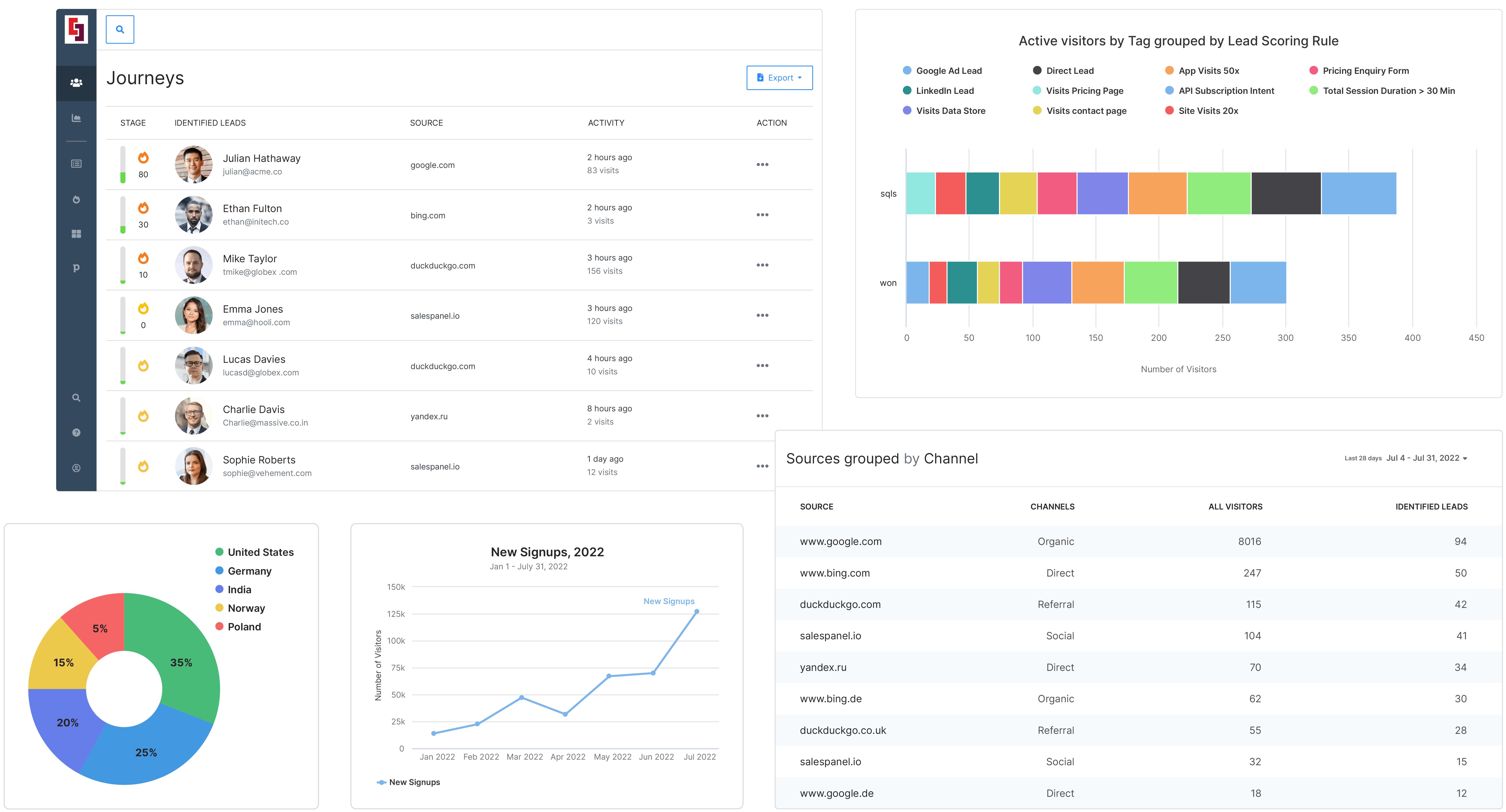Open the leads people icon in sidebar
The image size is (1506, 812).
(x=76, y=83)
